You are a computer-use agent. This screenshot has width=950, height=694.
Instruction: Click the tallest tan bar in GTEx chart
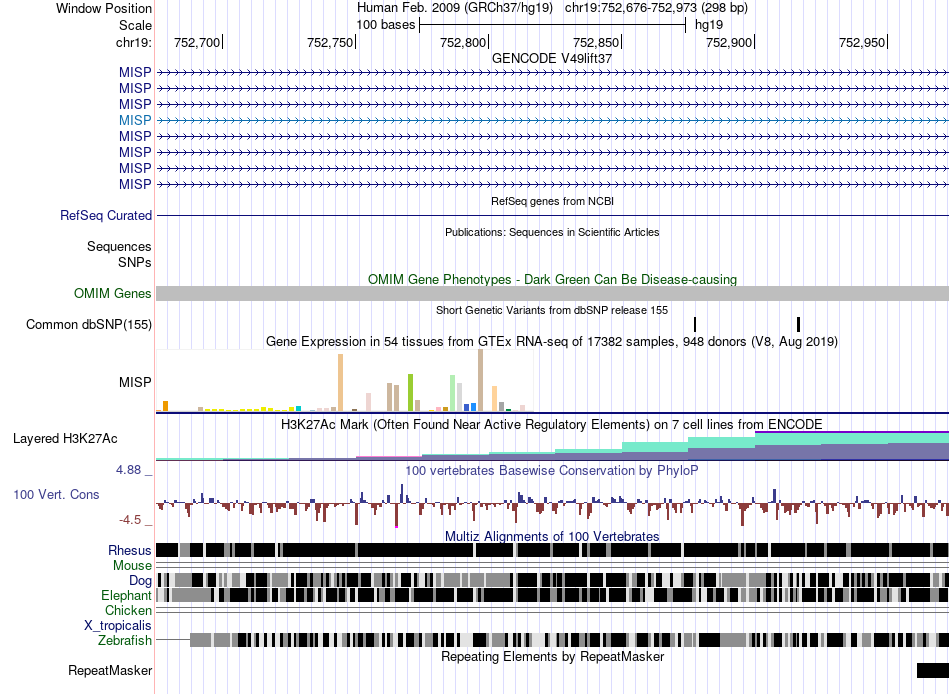tap(480, 381)
